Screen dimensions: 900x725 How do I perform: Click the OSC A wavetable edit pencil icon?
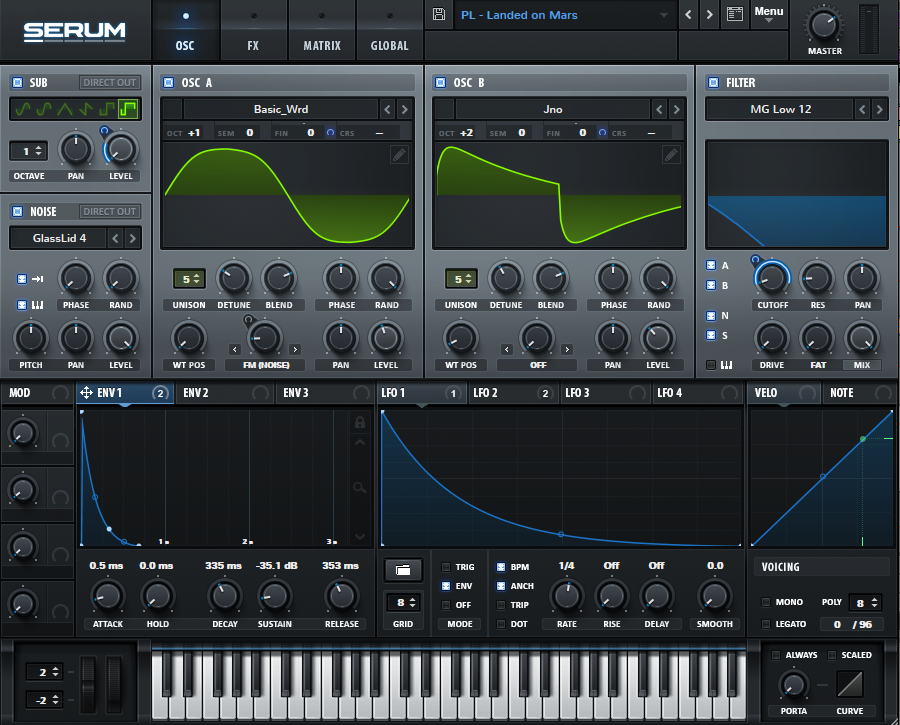point(399,154)
